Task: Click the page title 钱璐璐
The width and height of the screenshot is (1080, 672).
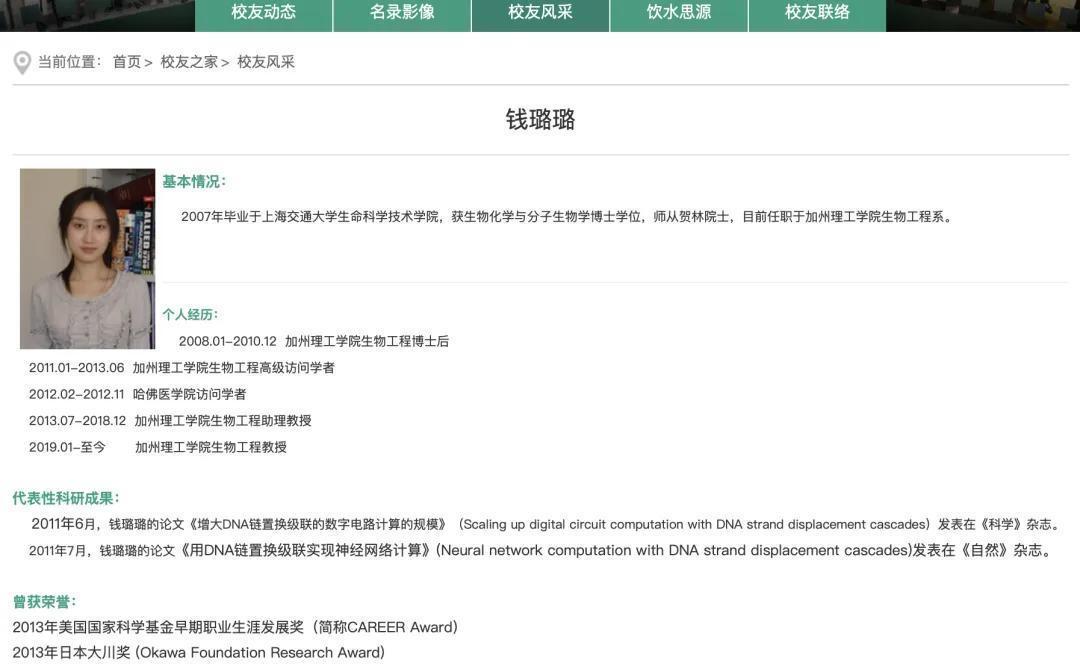Action: pos(540,120)
